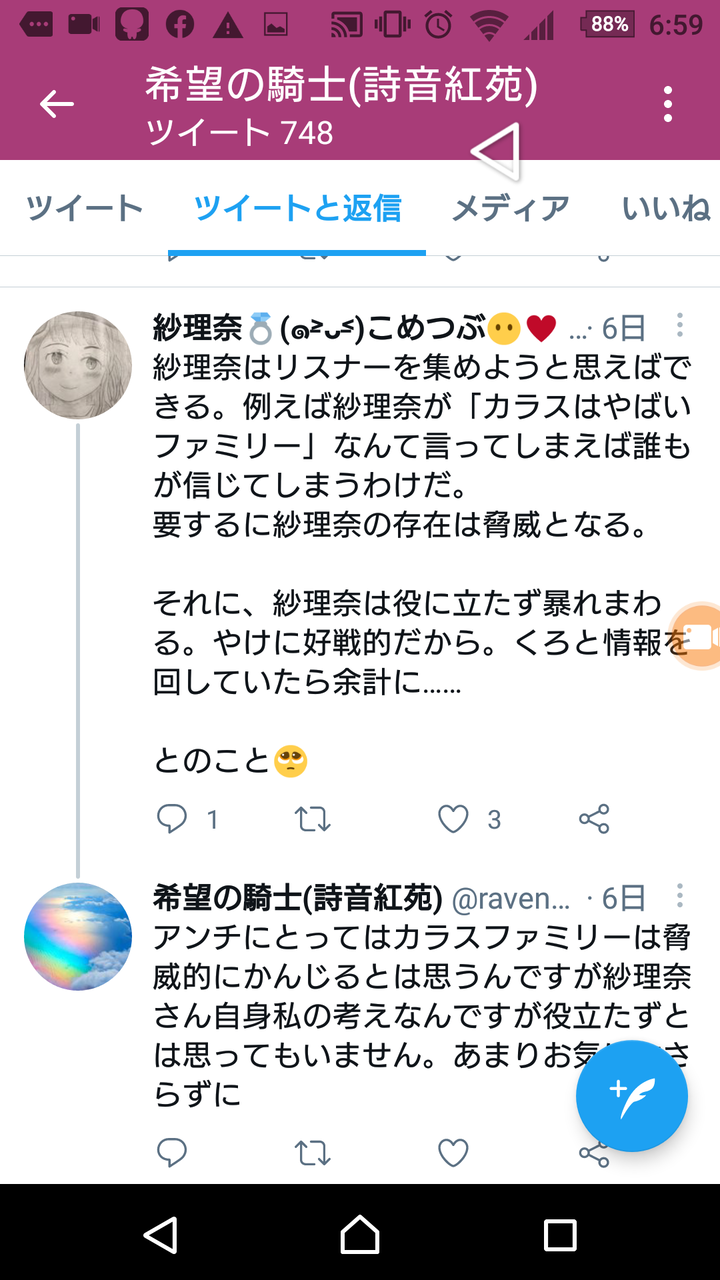Open 紗理奈's sketch profile avatar
Image resolution: width=720 pixels, height=1280 pixels.
(78, 365)
